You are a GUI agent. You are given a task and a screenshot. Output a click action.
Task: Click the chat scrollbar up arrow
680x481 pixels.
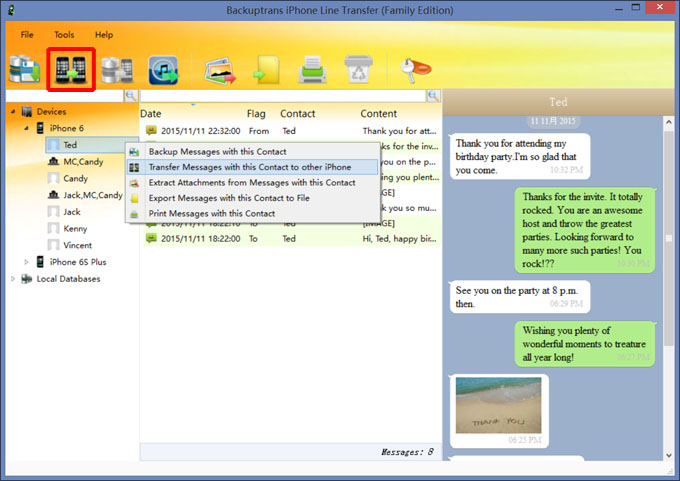669,123
